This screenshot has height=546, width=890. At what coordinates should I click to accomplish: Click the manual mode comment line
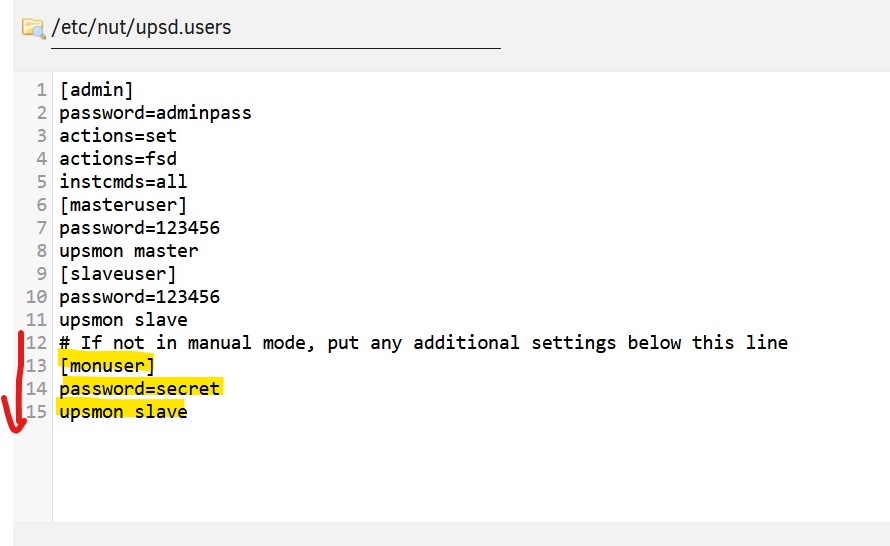(x=423, y=343)
